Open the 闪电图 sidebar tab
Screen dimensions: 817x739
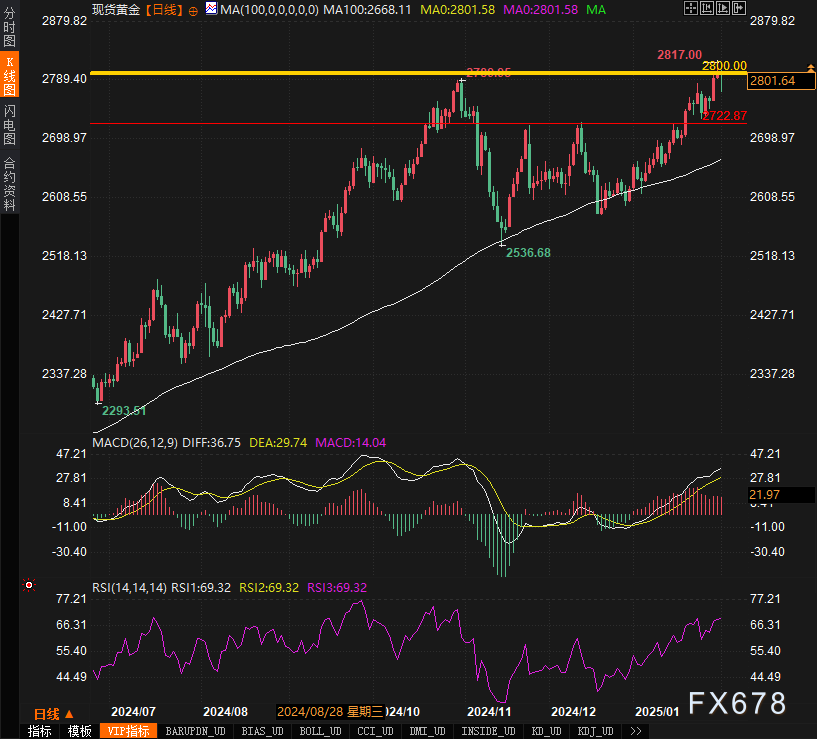(9, 124)
